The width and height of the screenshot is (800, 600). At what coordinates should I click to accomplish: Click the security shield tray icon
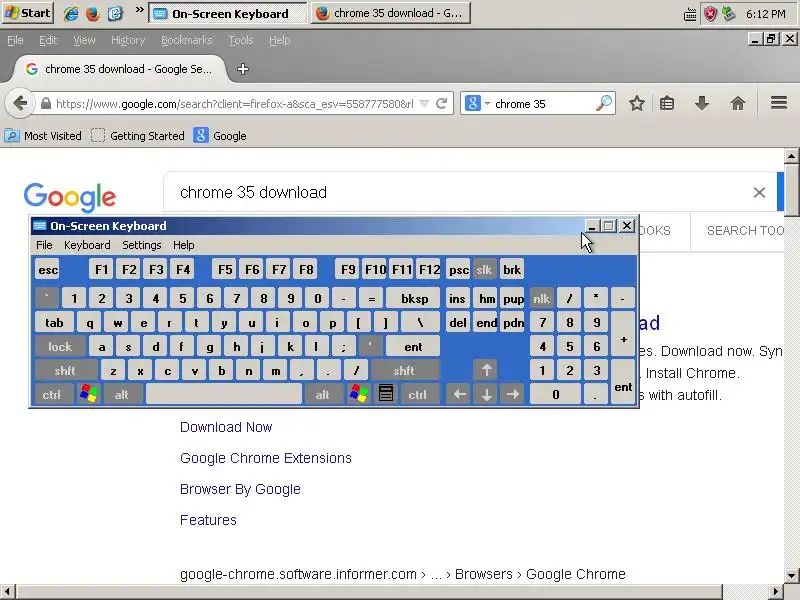tap(710, 14)
